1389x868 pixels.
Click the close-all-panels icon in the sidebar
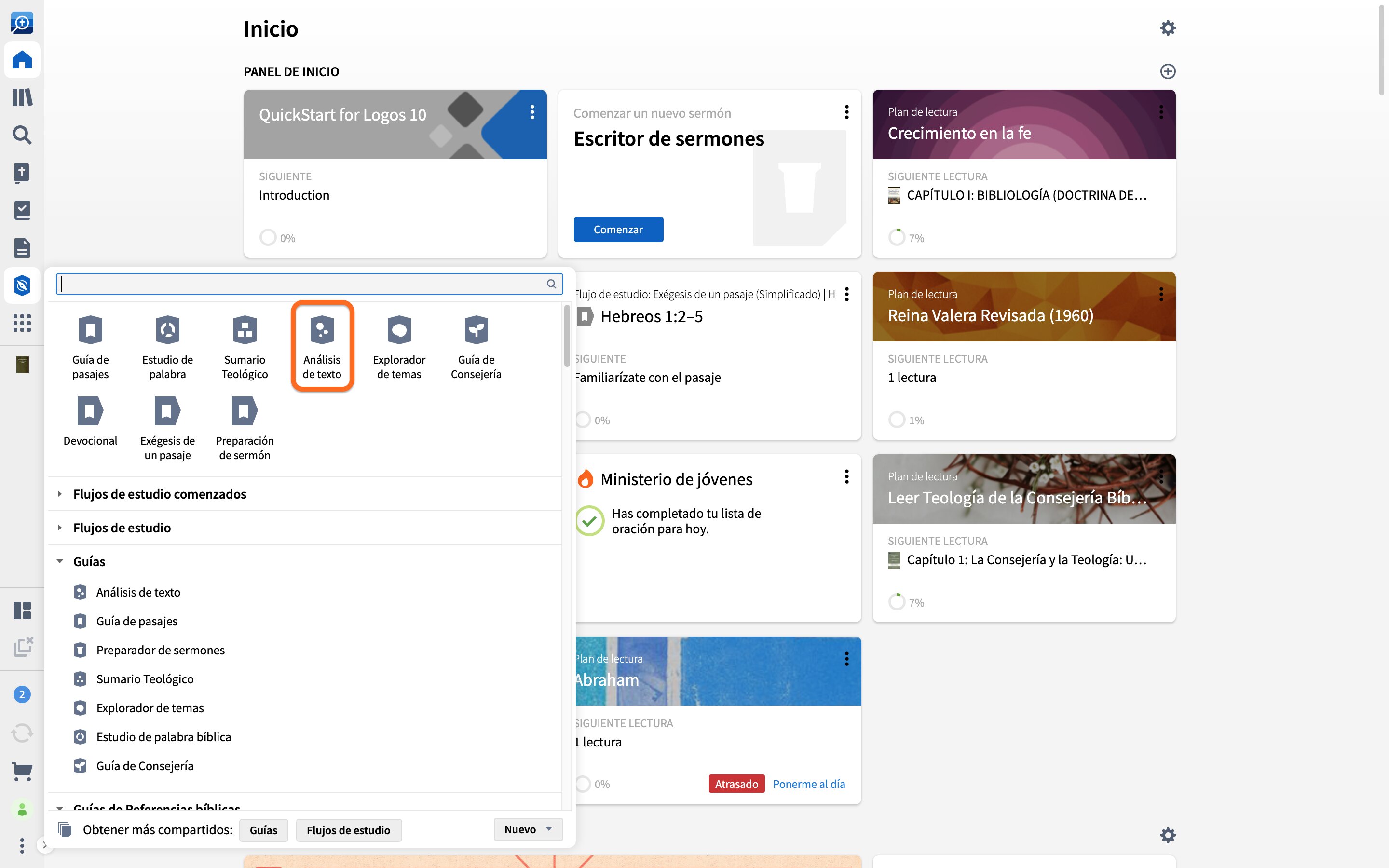pyautogui.click(x=23, y=647)
